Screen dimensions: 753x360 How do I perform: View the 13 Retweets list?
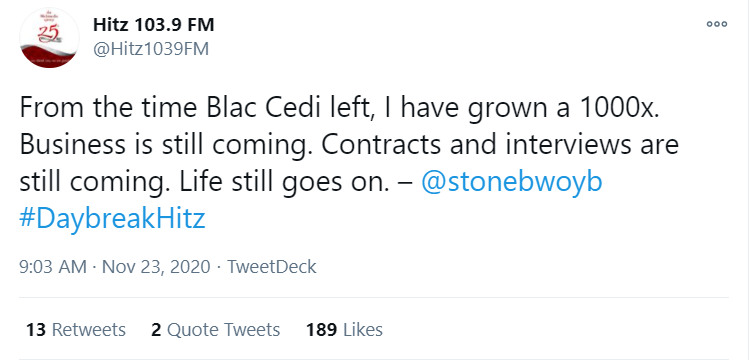[x=76, y=330]
